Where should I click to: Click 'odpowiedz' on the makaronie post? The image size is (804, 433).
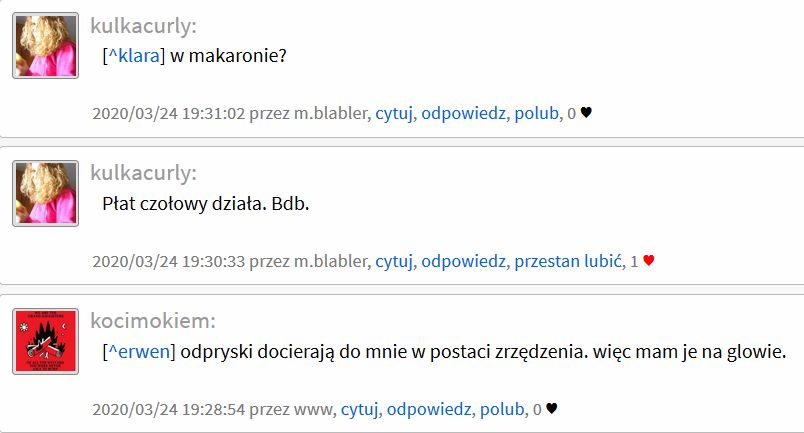pyautogui.click(x=464, y=113)
